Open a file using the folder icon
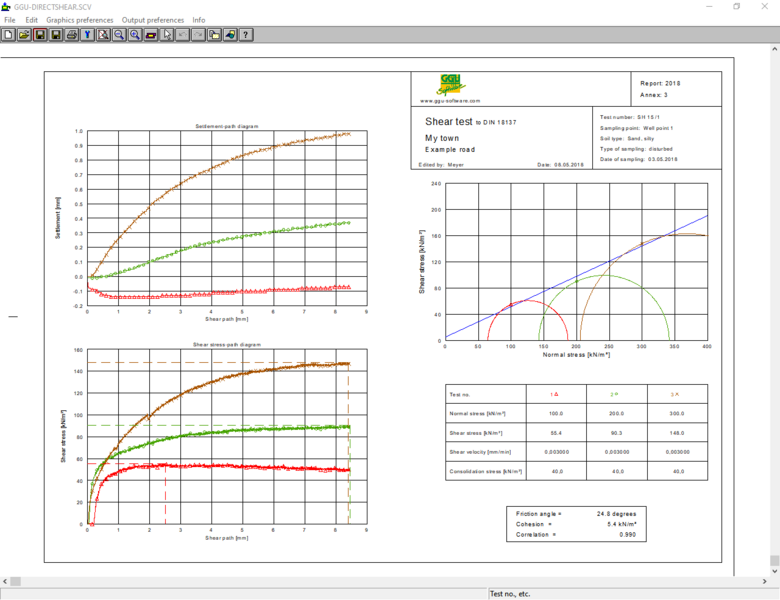The width and height of the screenshot is (780, 600). tap(24, 35)
